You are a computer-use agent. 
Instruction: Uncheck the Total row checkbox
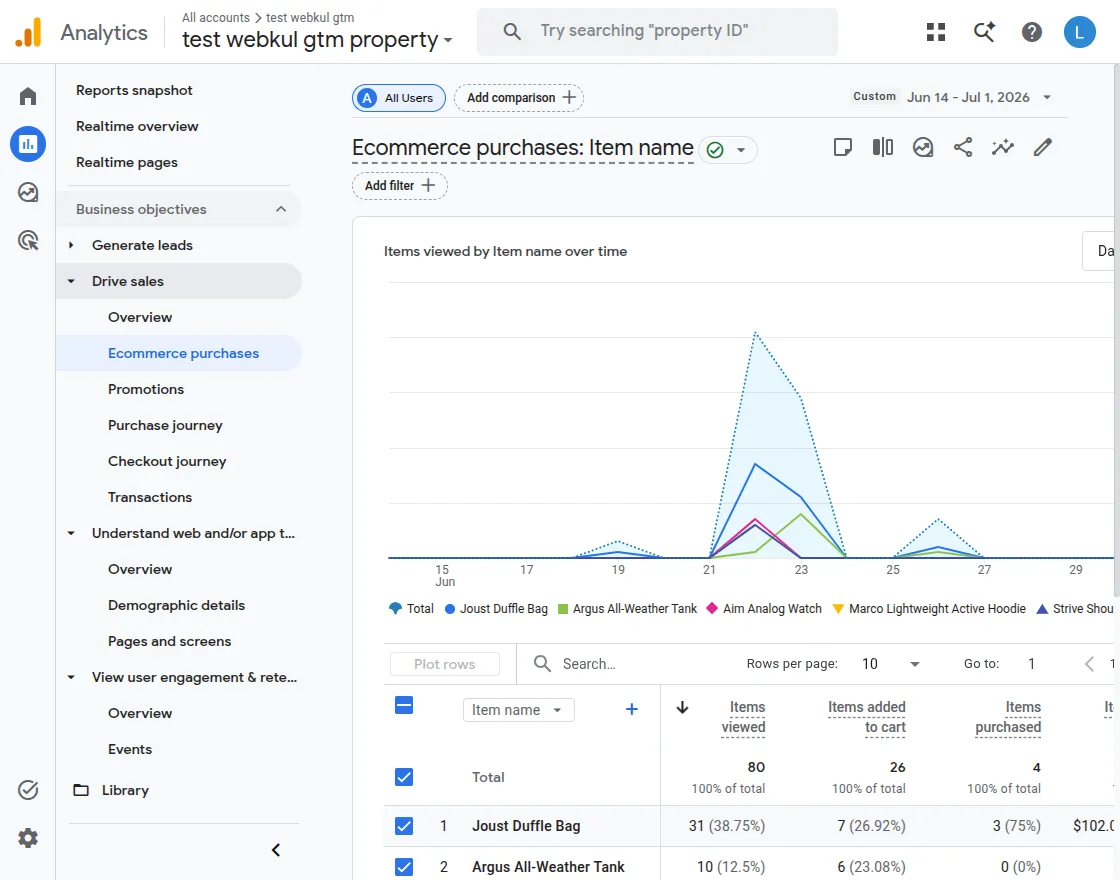point(404,776)
